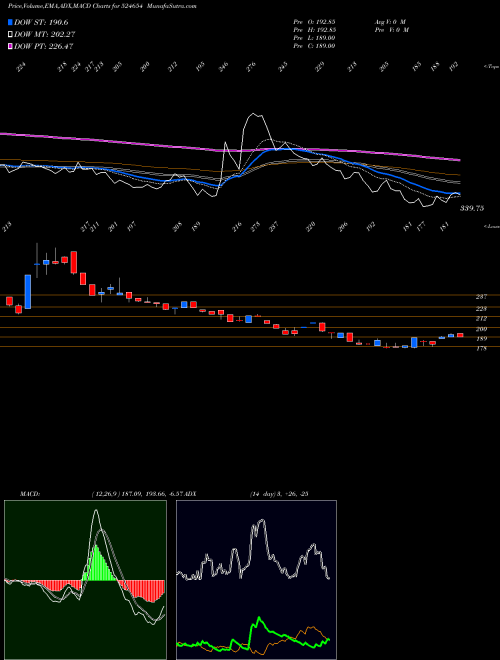500x660 pixels.
Task: Click the 276 high label above the peak
Action: click(x=251, y=67)
